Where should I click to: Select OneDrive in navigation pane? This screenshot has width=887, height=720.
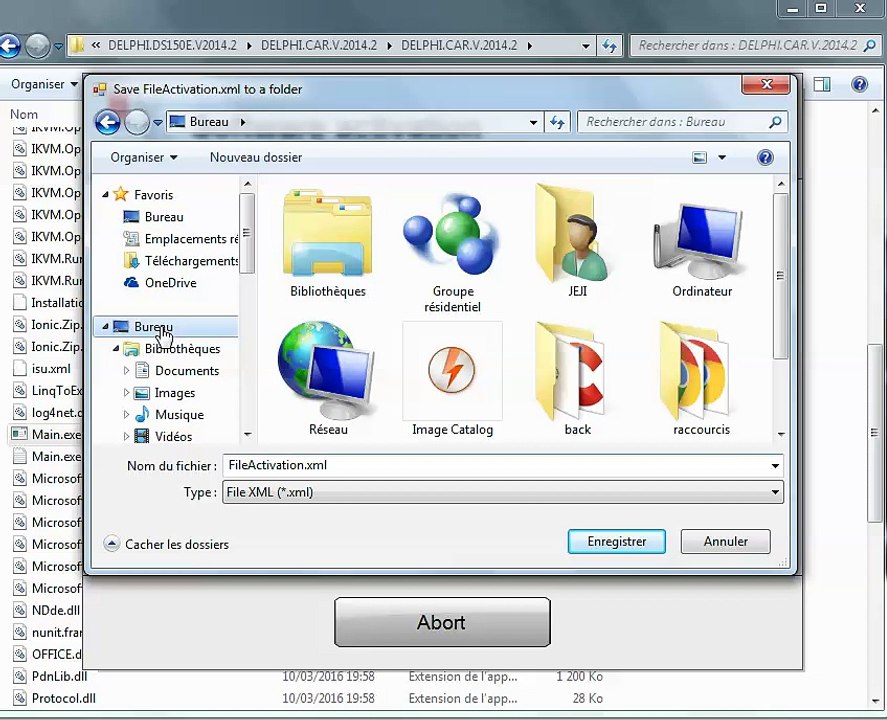(160, 283)
